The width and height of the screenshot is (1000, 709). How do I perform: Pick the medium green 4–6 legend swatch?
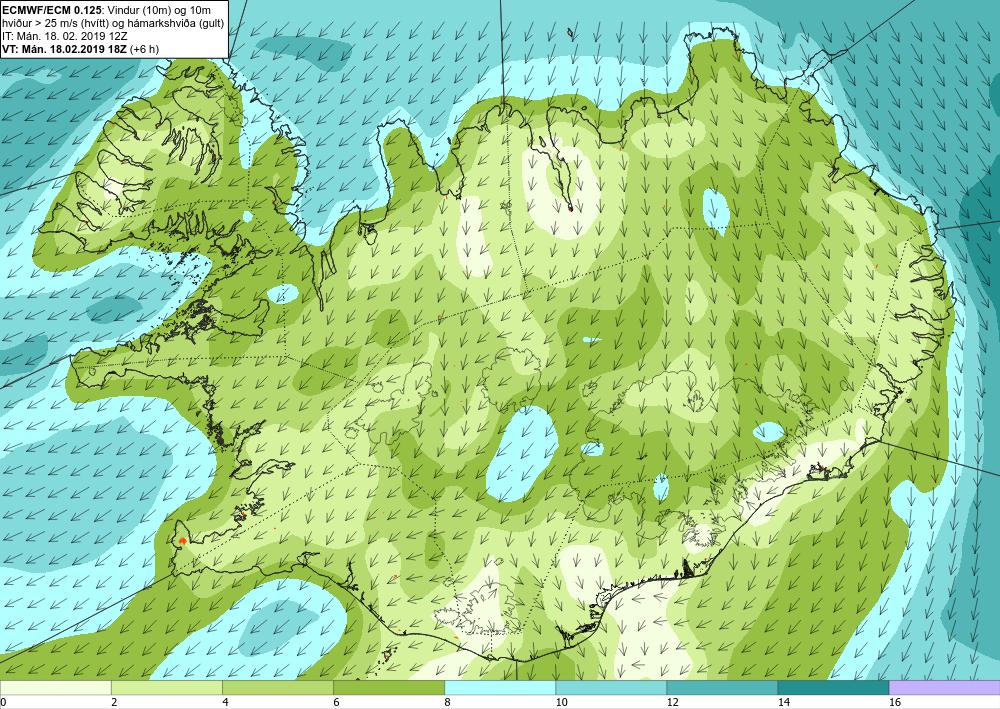click(277, 688)
